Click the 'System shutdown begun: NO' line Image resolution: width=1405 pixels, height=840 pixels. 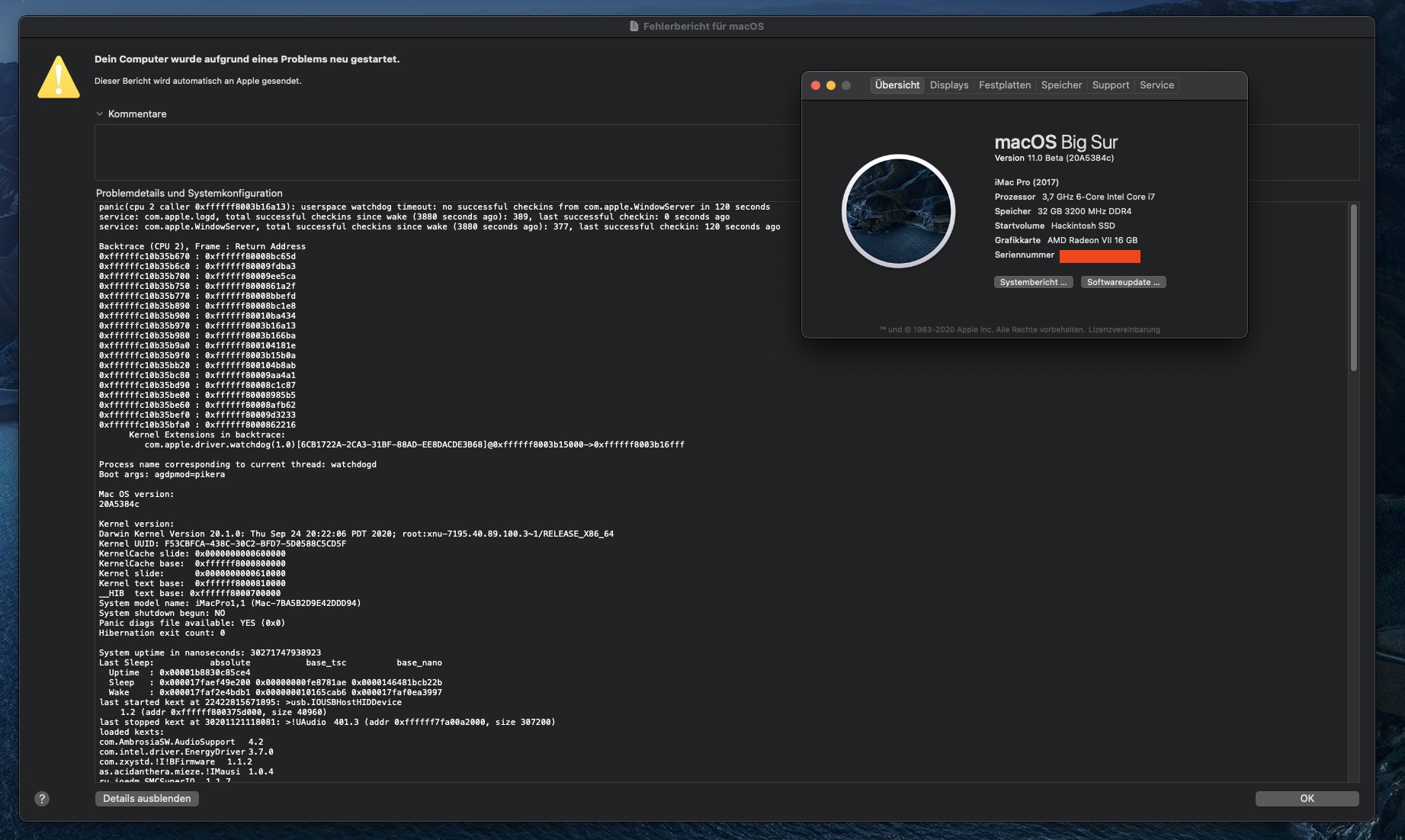tap(162, 613)
